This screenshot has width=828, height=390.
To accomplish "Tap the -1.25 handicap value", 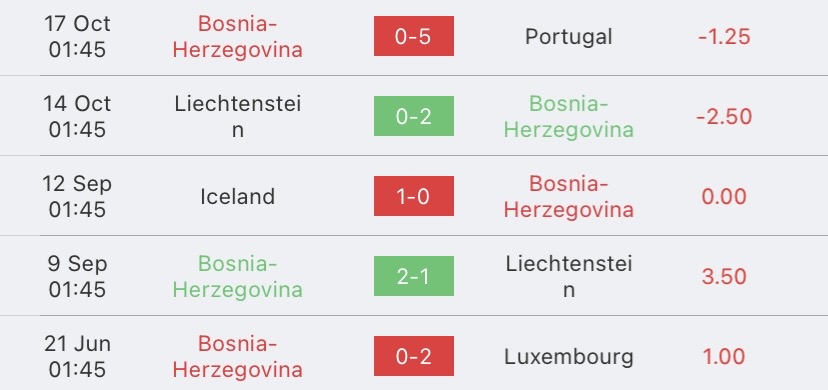I will click(724, 36).
